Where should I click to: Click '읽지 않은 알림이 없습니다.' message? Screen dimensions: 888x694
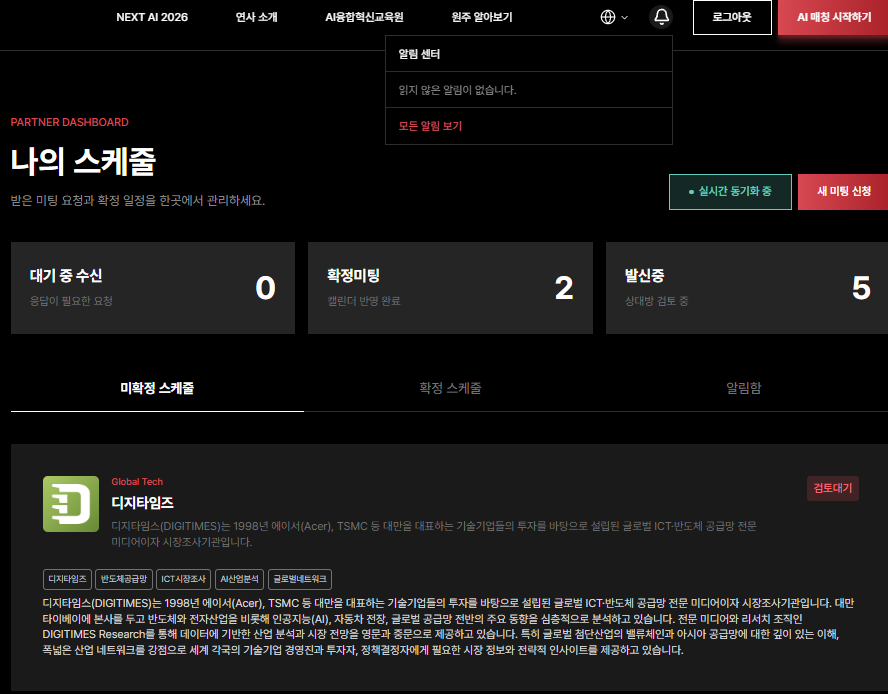click(457, 90)
